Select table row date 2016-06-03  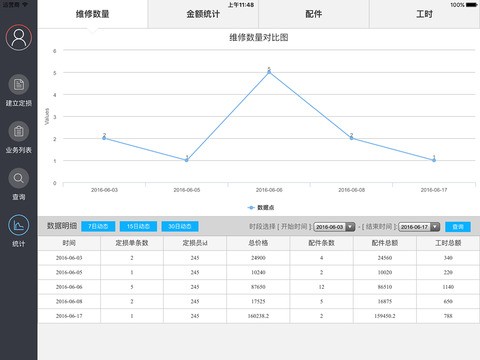point(69,258)
